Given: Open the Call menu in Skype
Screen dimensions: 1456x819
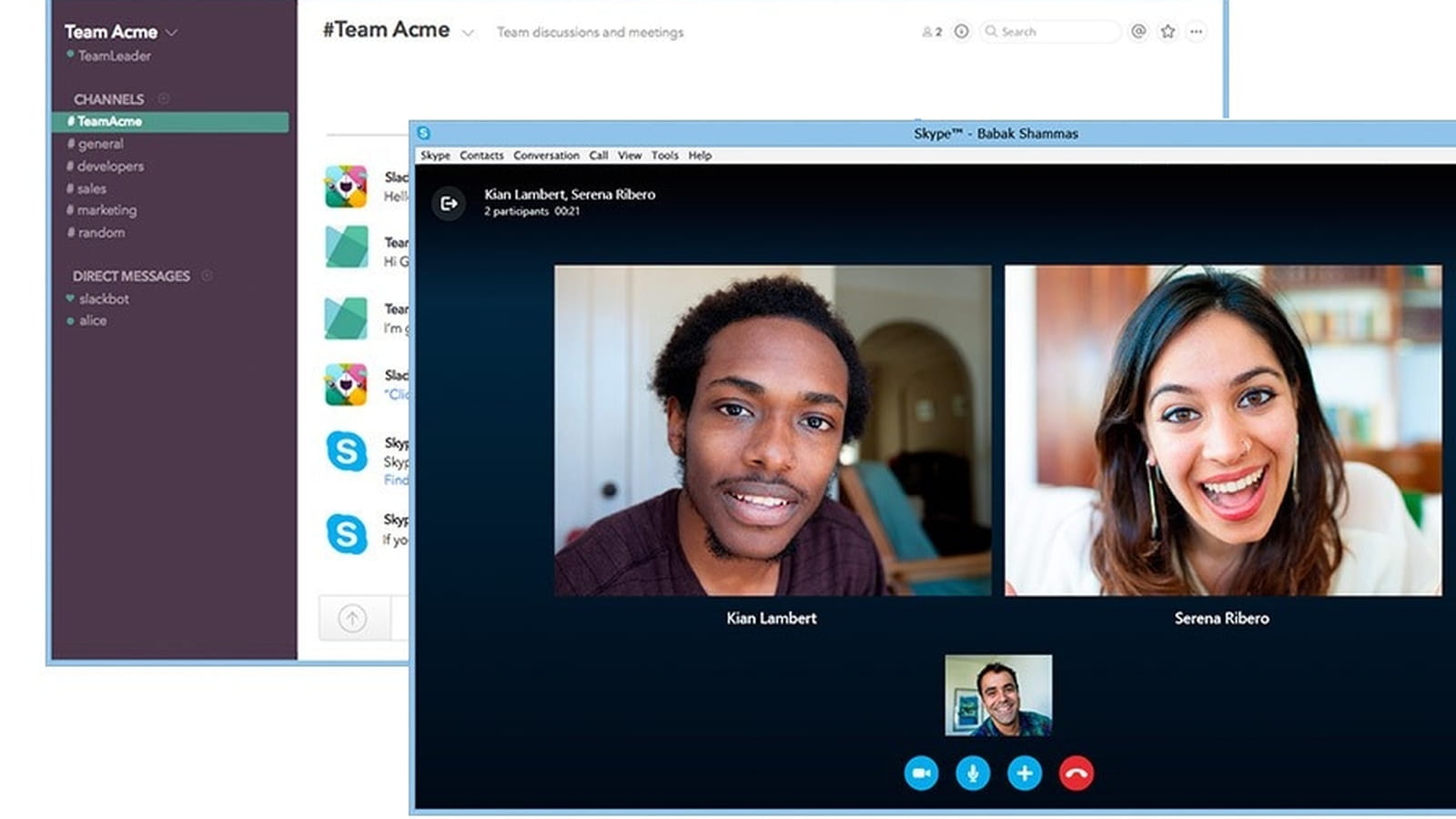Looking at the screenshot, I should [x=598, y=156].
